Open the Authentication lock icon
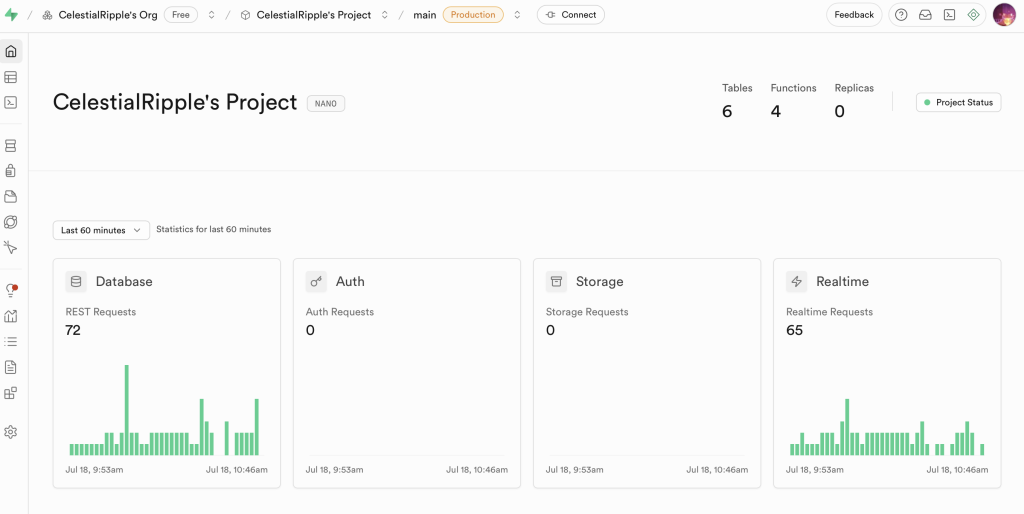Viewport: 1024px width, 514px height. point(10,171)
